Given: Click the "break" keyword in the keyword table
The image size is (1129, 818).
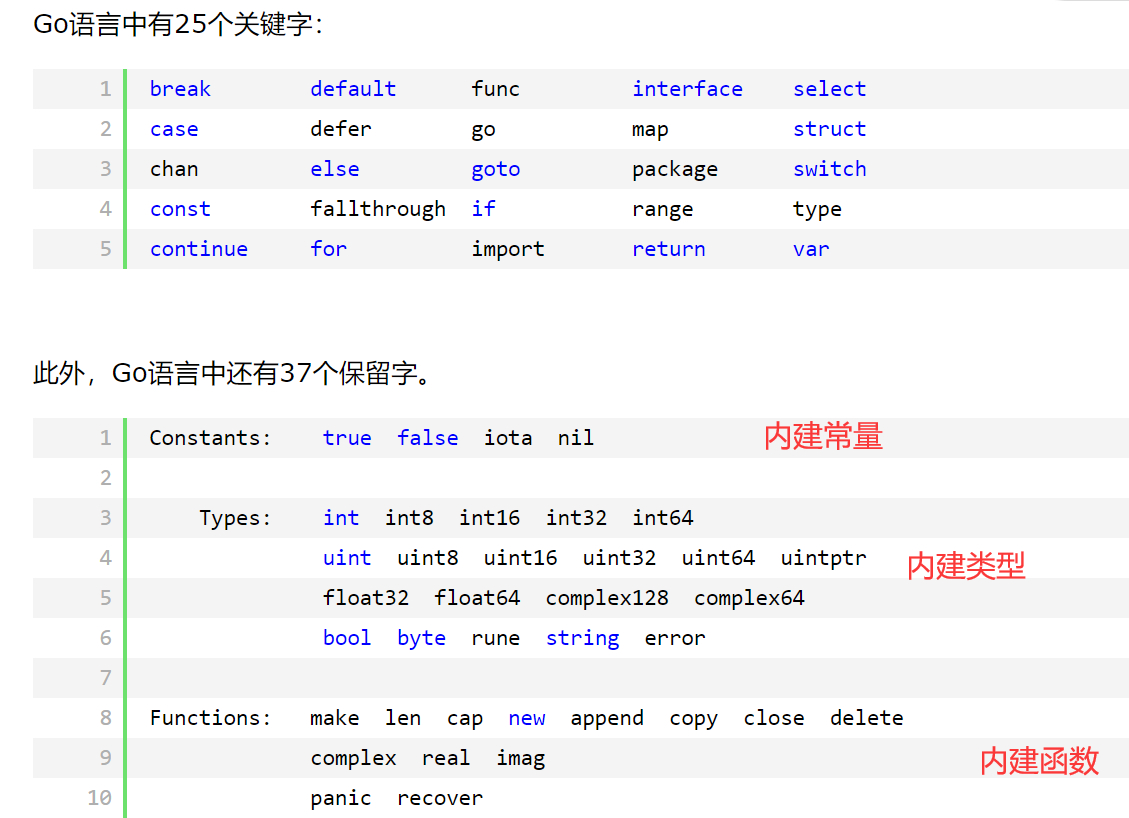Looking at the screenshot, I should click(x=180, y=89).
